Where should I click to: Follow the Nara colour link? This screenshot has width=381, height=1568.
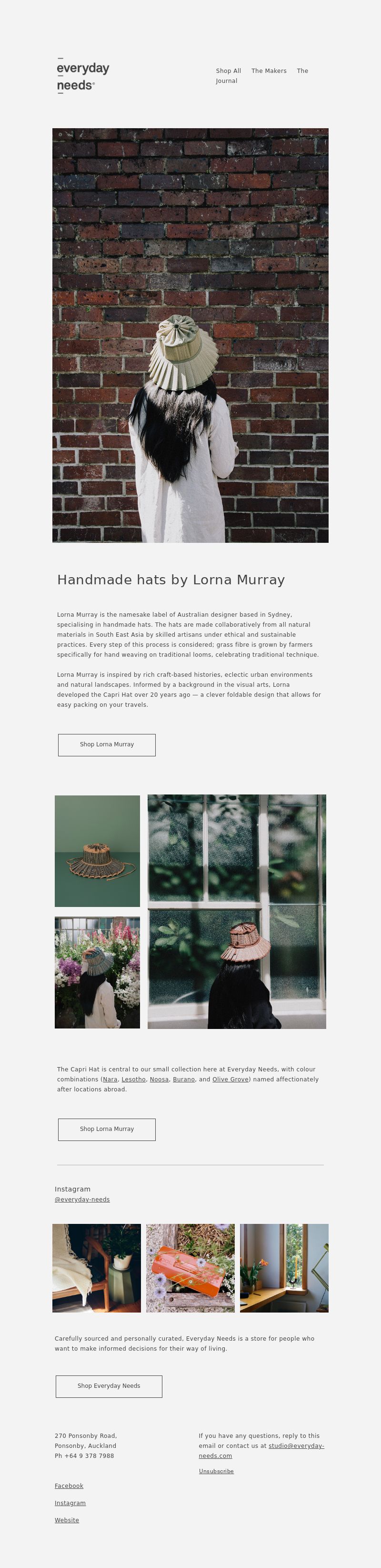[x=110, y=1080]
